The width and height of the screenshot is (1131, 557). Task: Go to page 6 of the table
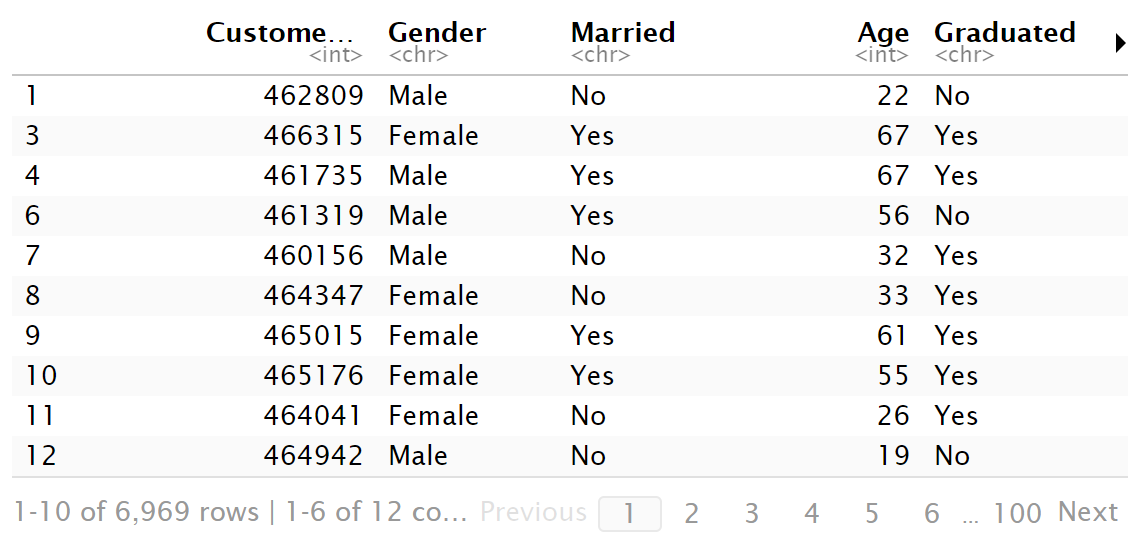coord(932,514)
